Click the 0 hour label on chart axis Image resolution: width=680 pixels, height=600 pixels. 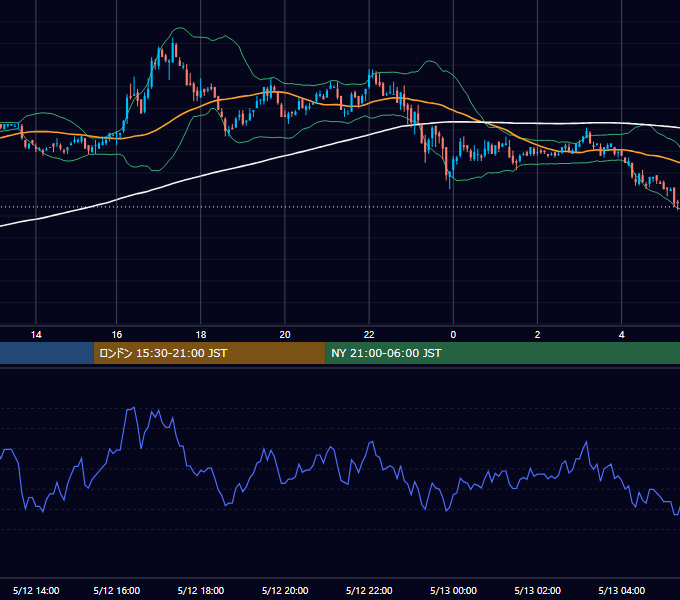pyautogui.click(x=453, y=335)
